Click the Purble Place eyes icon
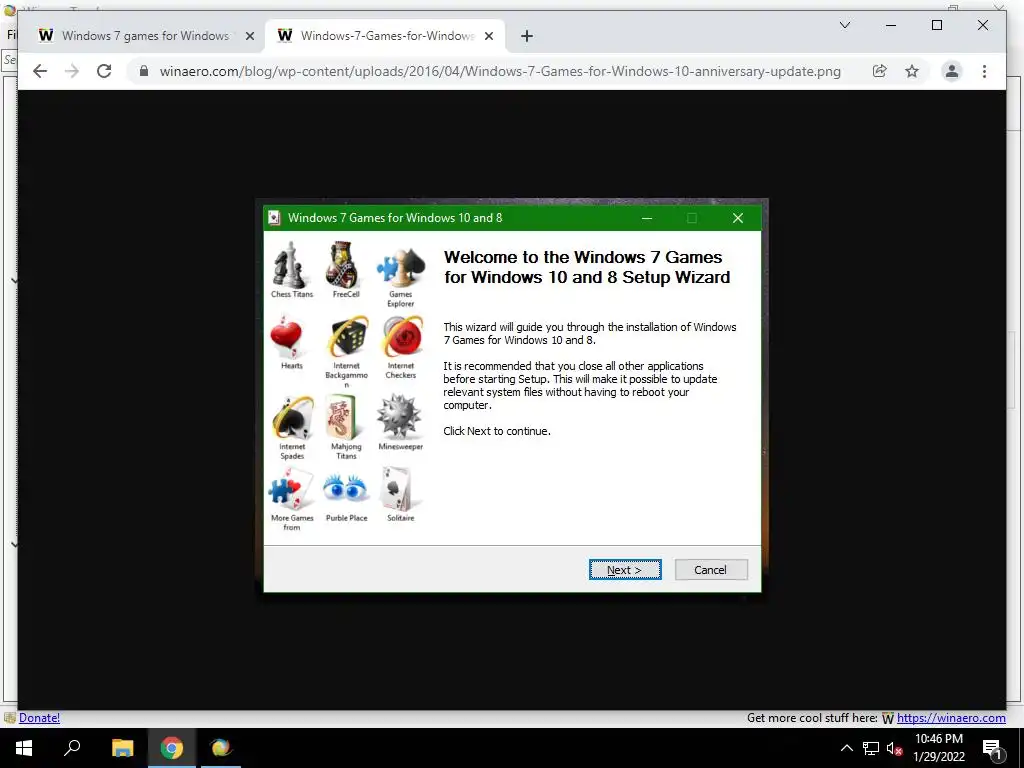Image resolution: width=1024 pixels, height=768 pixels. point(345,488)
